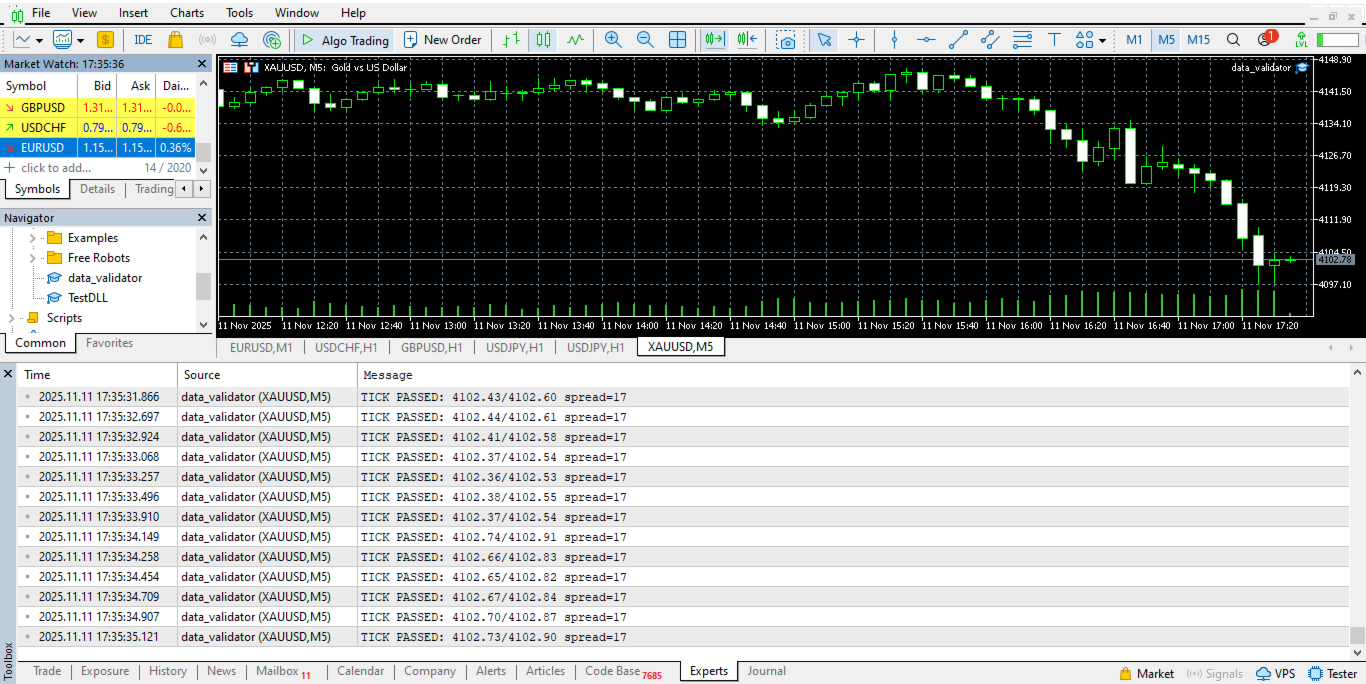
Task: Open the Charts menu
Action: pyautogui.click(x=187, y=13)
